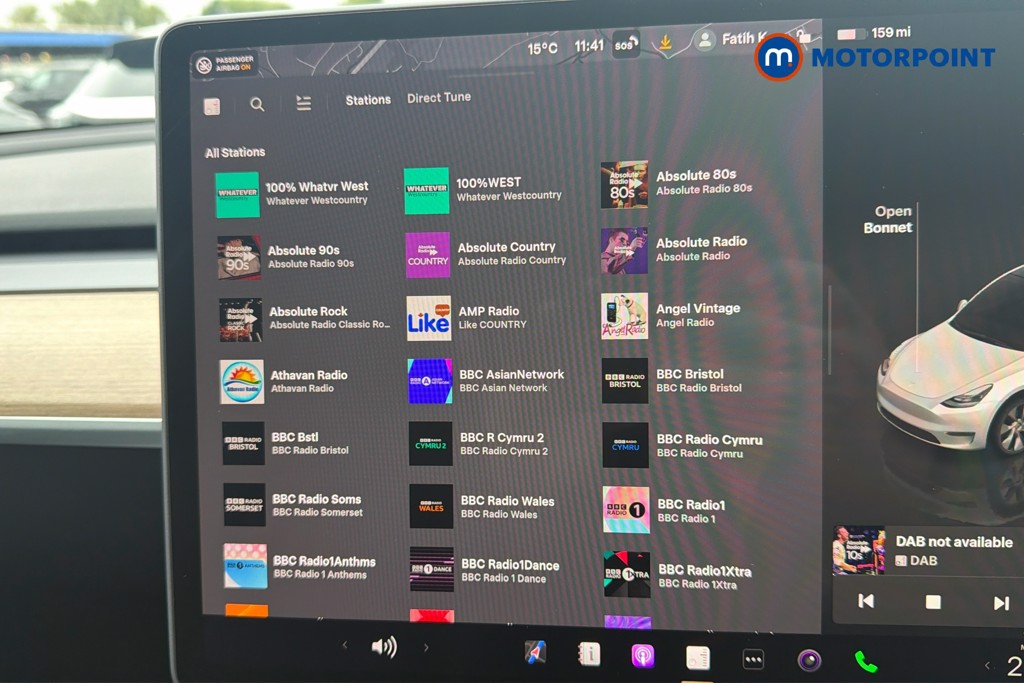Screen dimensions: 1024x683
Task: Open now-playing artwork in mini player
Action: (x=859, y=550)
